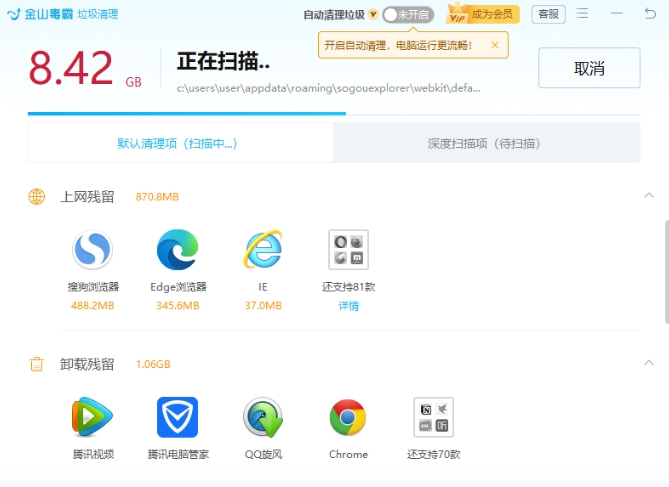Click the vertical scrollbar
This screenshot has width=669, height=487.
[x=667, y=272]
